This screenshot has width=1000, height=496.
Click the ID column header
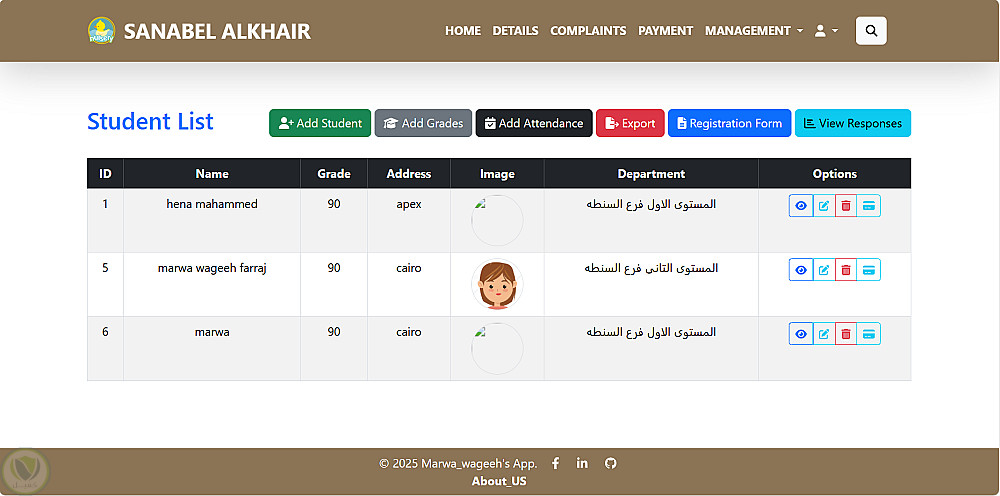105,173
